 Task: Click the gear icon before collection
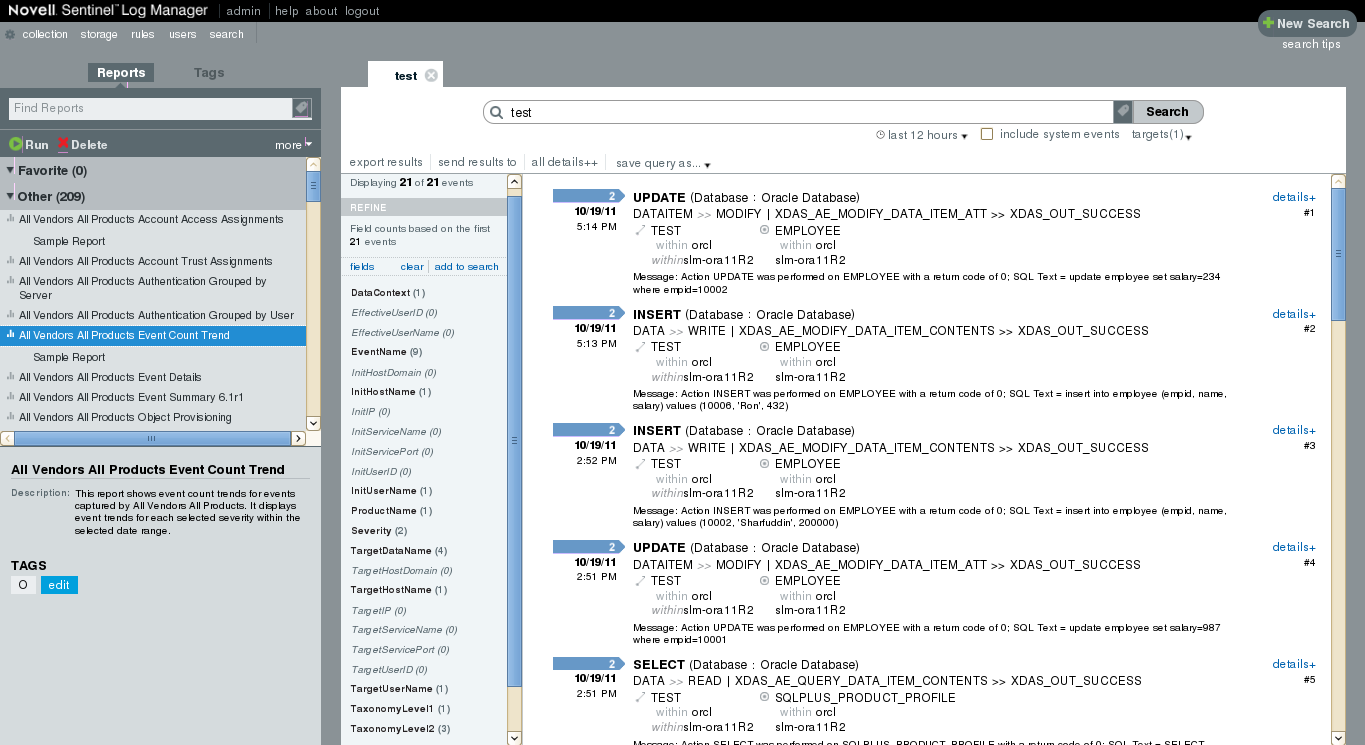[10, 35]
